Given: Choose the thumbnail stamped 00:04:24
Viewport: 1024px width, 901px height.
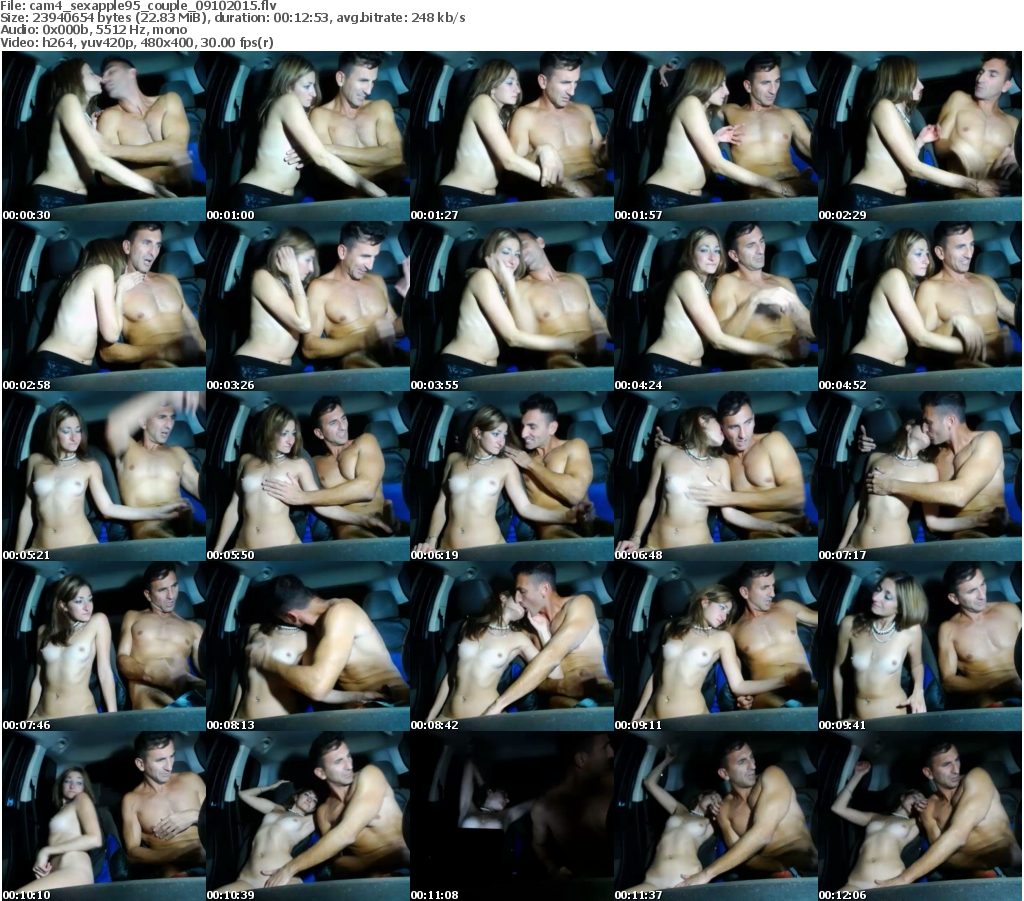Looking at the screenshot, I should [x=716, y=306].
